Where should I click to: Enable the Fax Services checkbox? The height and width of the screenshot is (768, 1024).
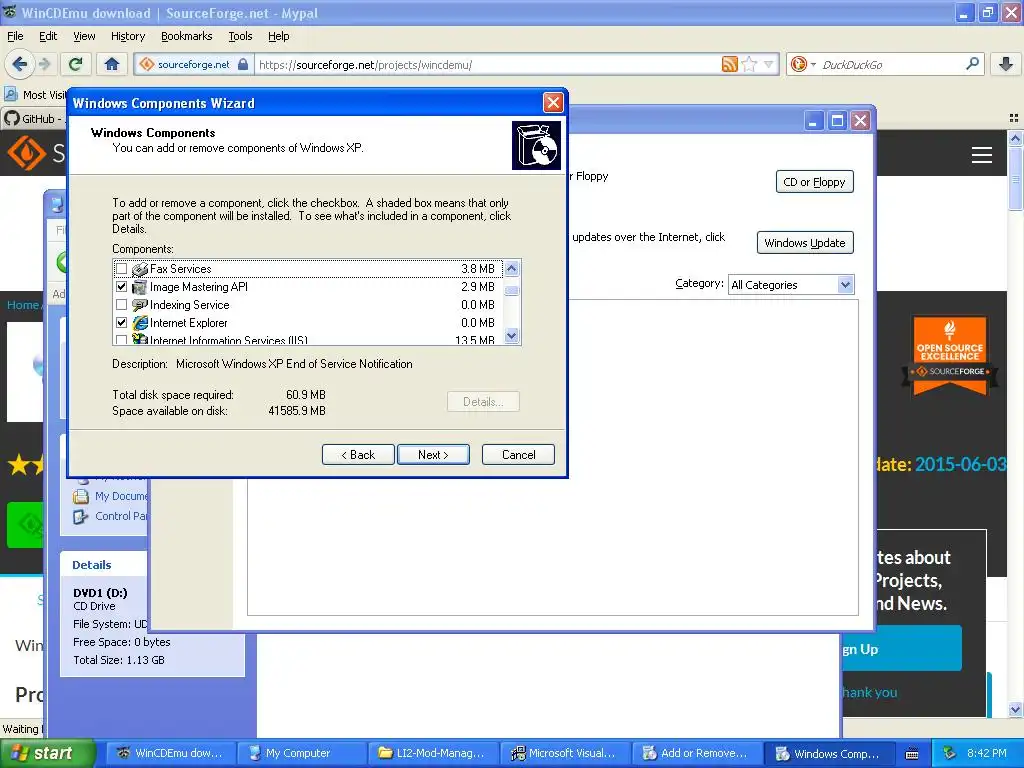click(121, 268)
